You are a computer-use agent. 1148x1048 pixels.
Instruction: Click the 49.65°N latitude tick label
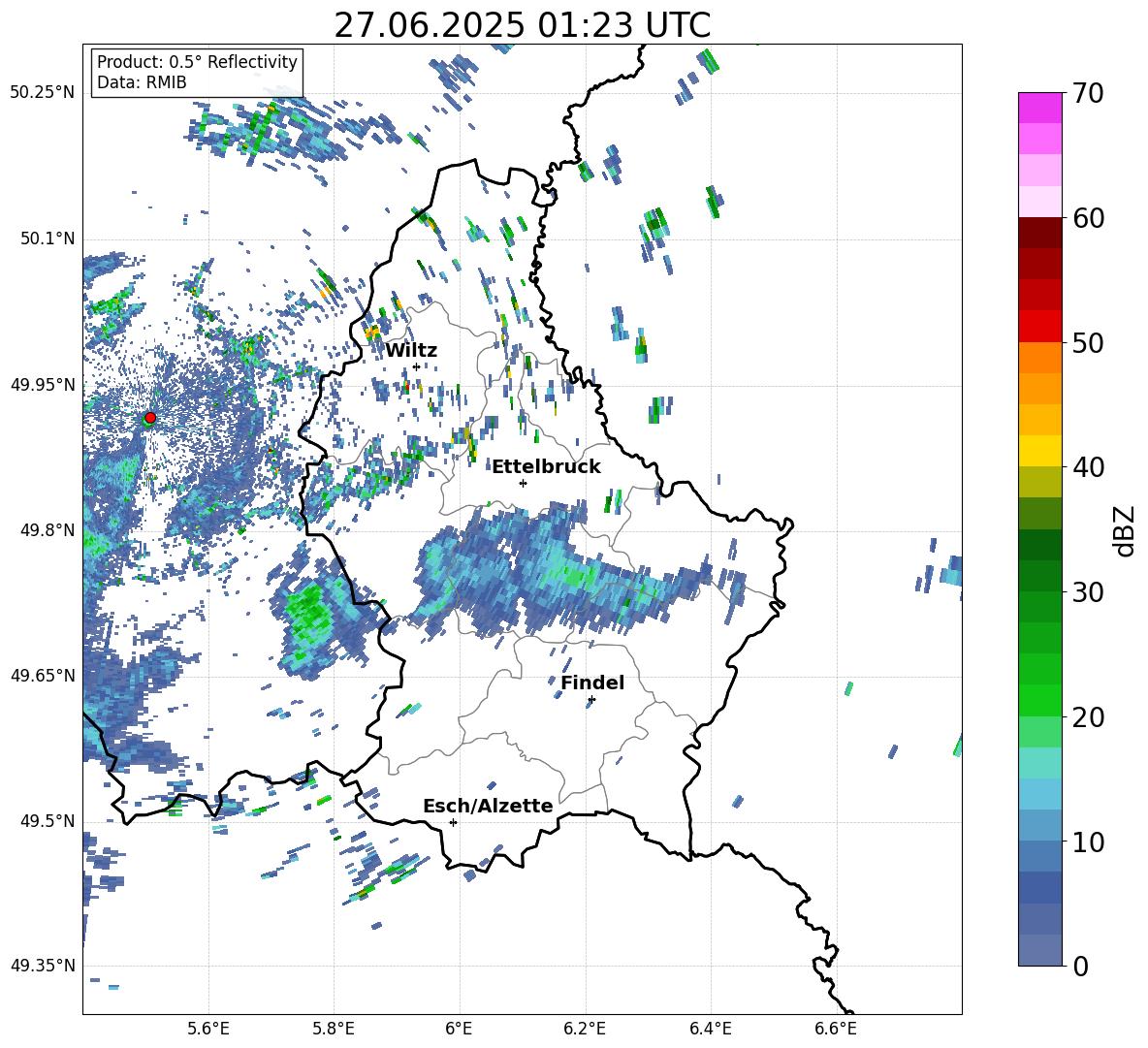[x=43, y=675]
